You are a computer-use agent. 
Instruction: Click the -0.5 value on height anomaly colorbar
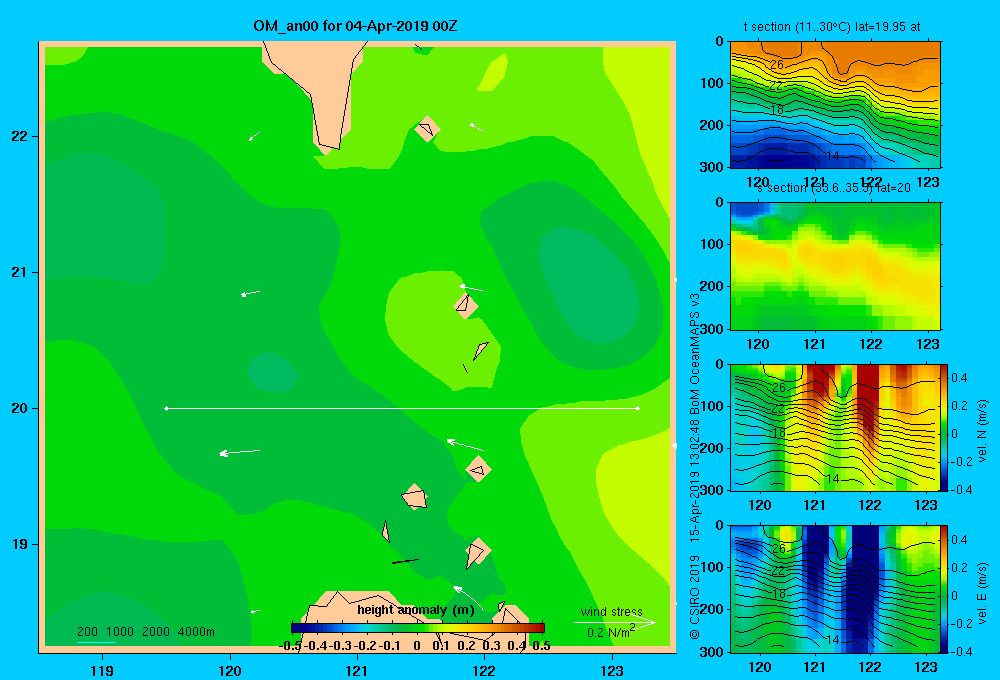pyautogui.click(x=290, y=646)
